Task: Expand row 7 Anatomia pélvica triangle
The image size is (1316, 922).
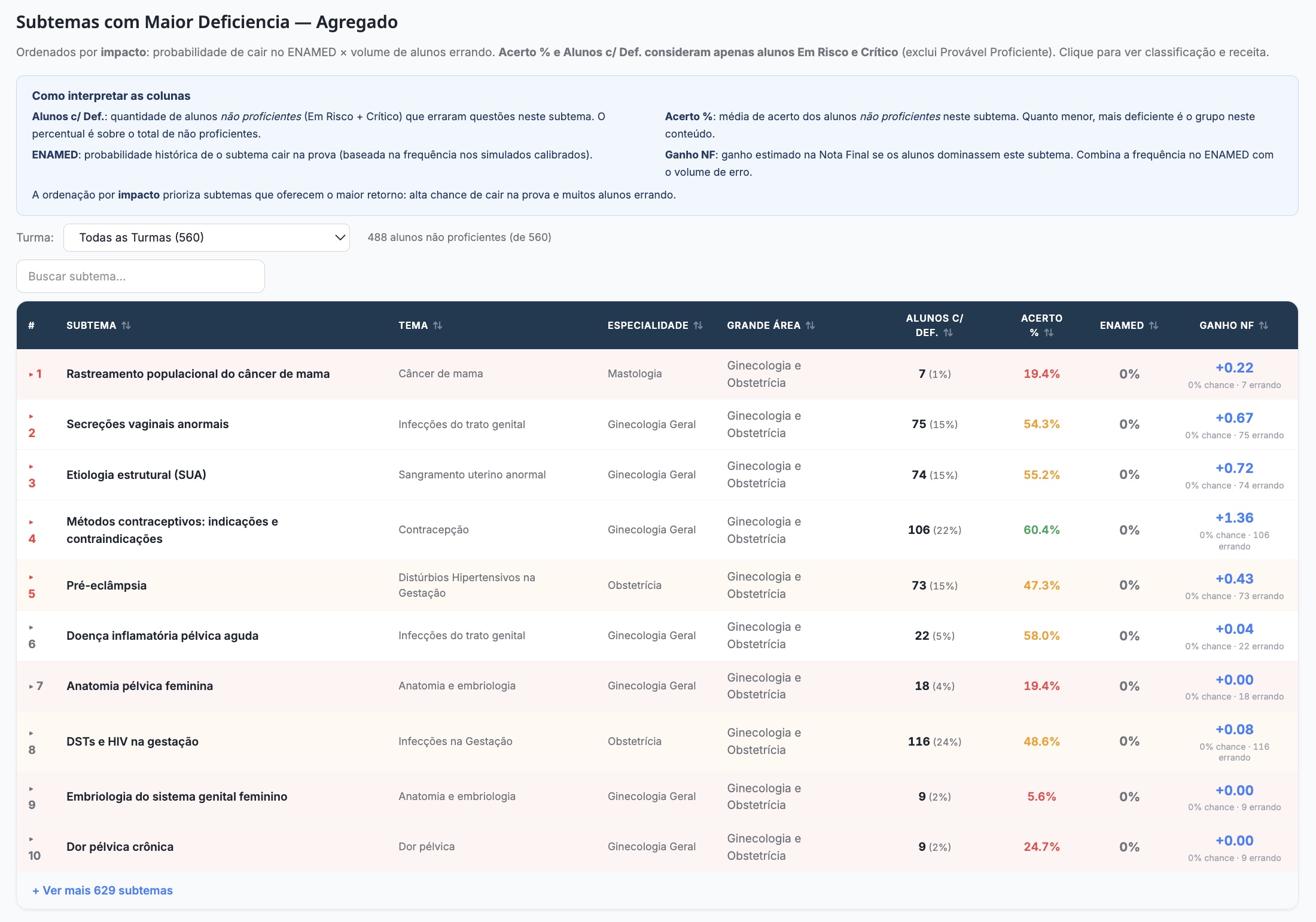Action: coord(31,686)
